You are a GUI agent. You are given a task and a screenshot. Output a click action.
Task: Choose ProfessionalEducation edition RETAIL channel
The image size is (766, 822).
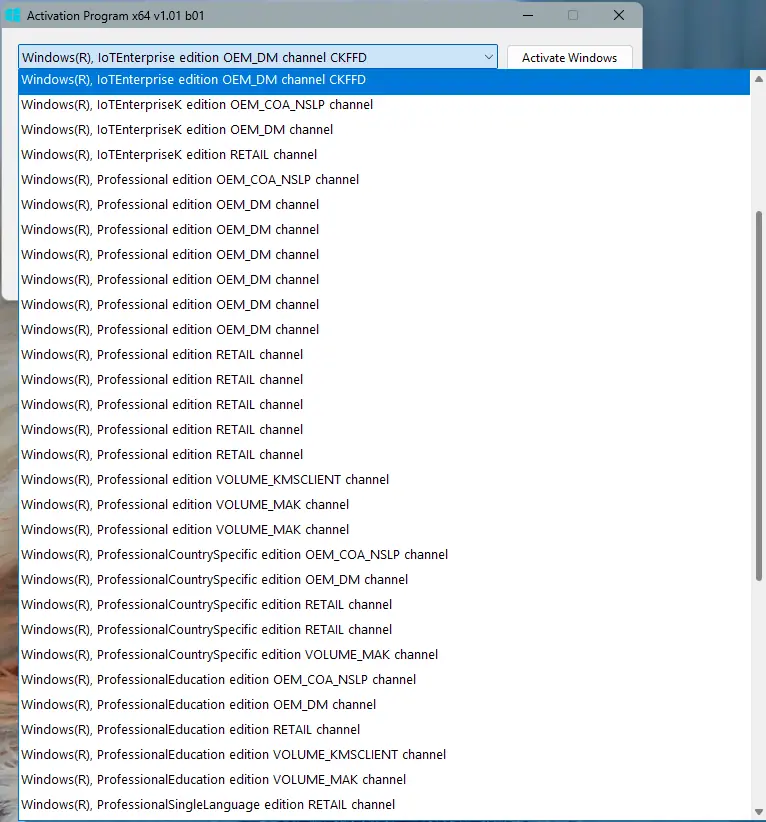pos(384,730)
